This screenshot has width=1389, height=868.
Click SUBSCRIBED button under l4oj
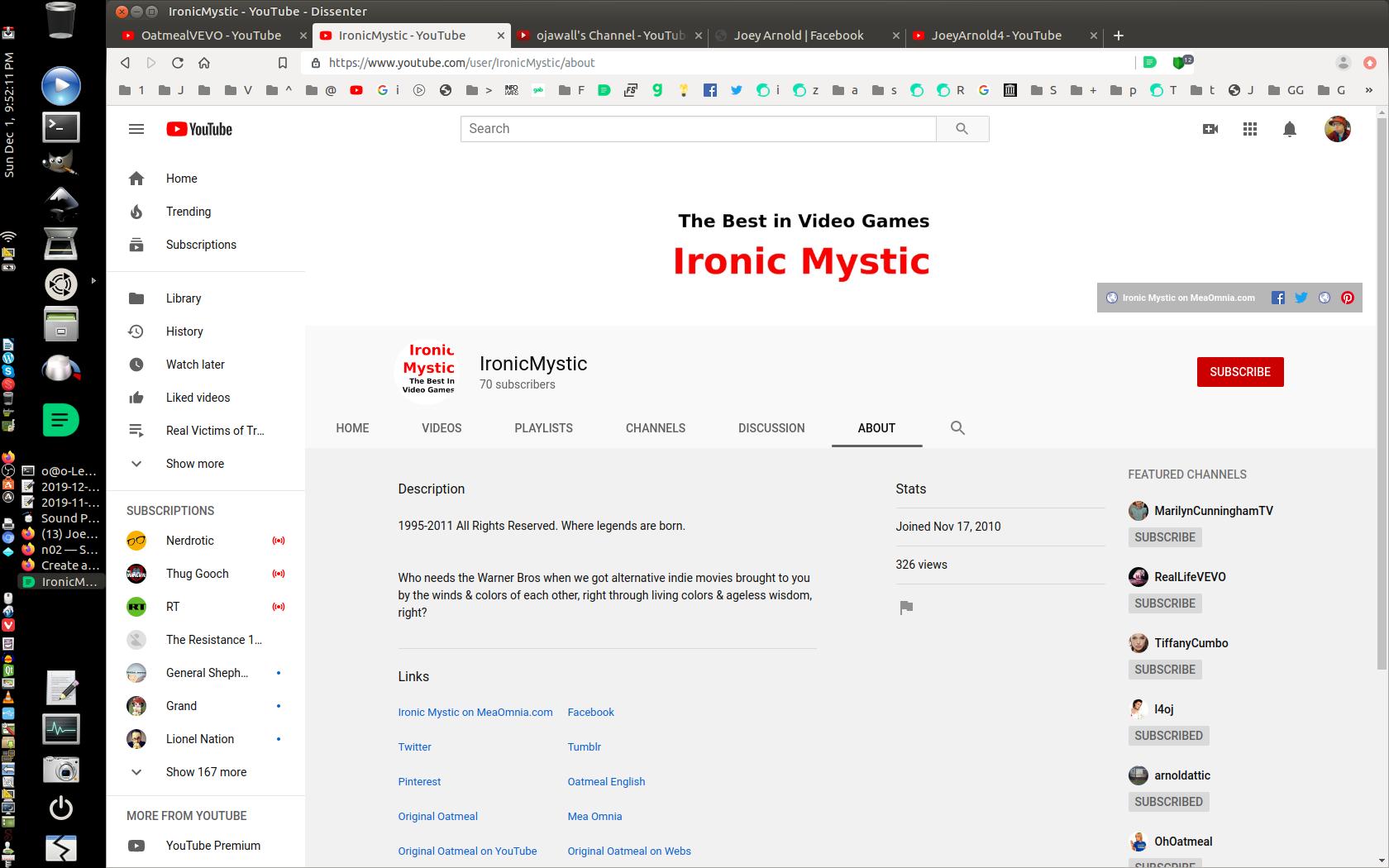pos(1168,736)
